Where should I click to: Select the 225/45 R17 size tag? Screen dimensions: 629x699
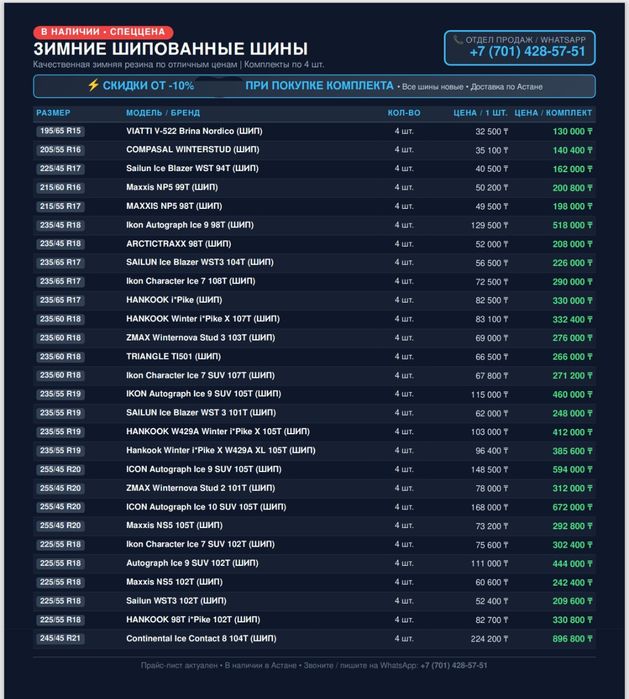[61, 169]
